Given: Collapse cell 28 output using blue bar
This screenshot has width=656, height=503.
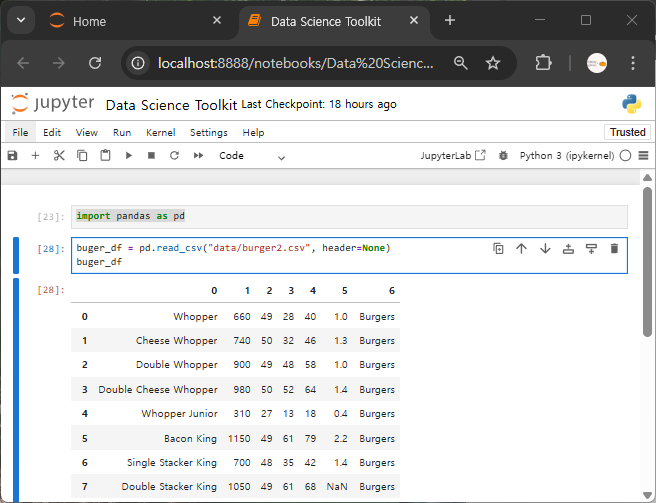Looking at the screenshot, I should tap(16, 390).
